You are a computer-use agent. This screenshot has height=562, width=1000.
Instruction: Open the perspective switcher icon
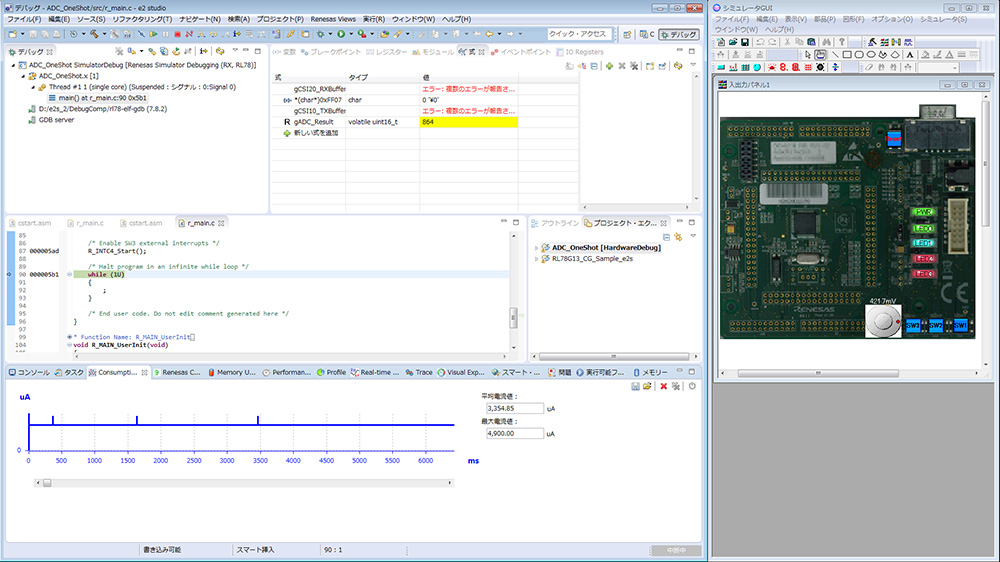tap(627, 34)
